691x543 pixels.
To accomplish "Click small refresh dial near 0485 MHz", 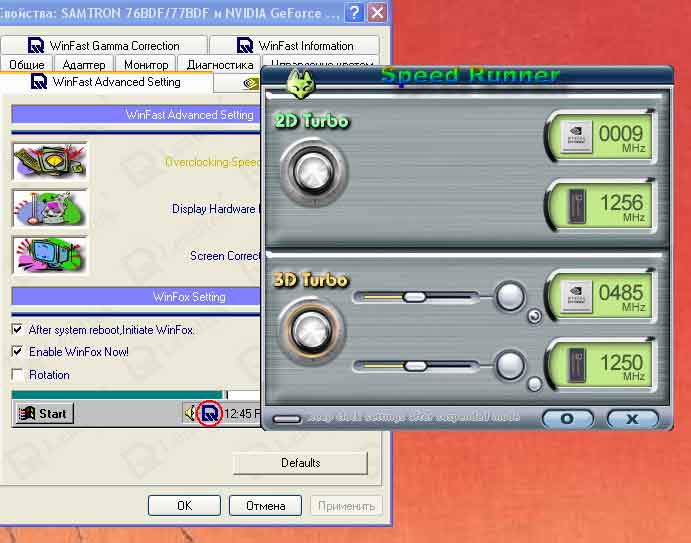I will [x=535, y=316].
